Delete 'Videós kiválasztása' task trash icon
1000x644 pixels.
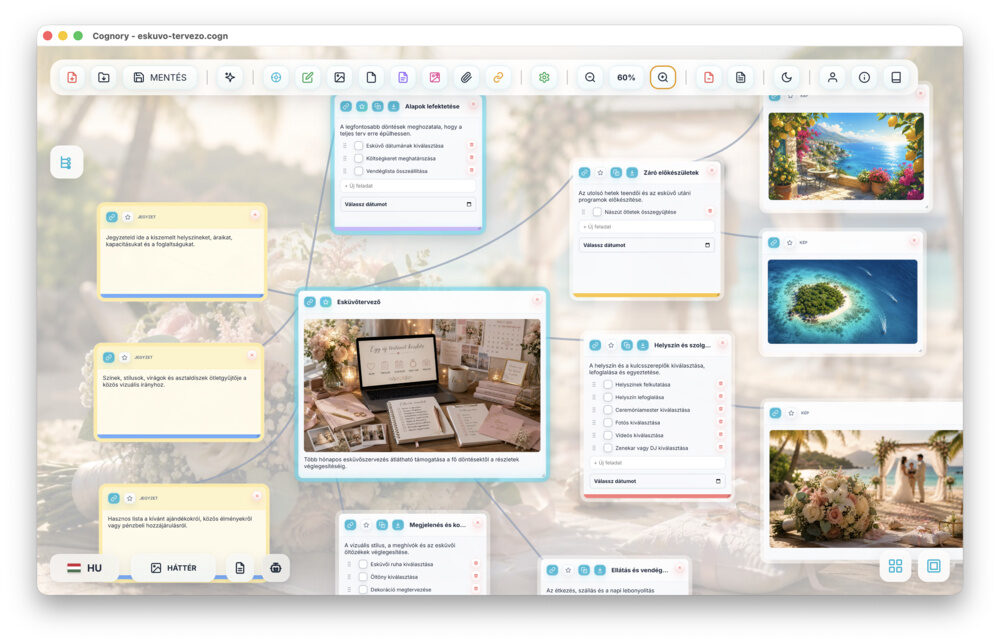721,435
